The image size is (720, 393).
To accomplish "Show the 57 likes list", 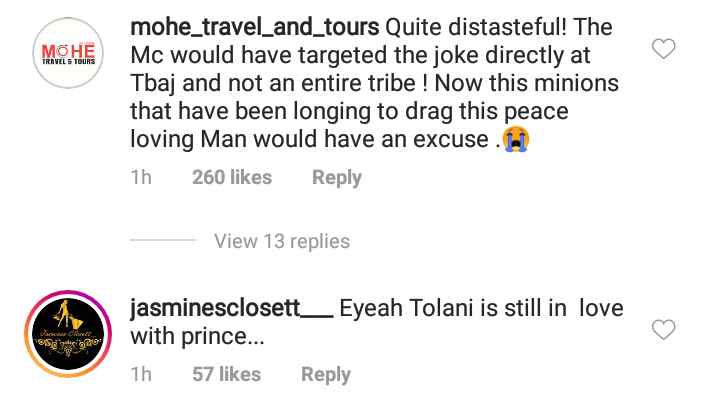I will [x=226, y=375].
